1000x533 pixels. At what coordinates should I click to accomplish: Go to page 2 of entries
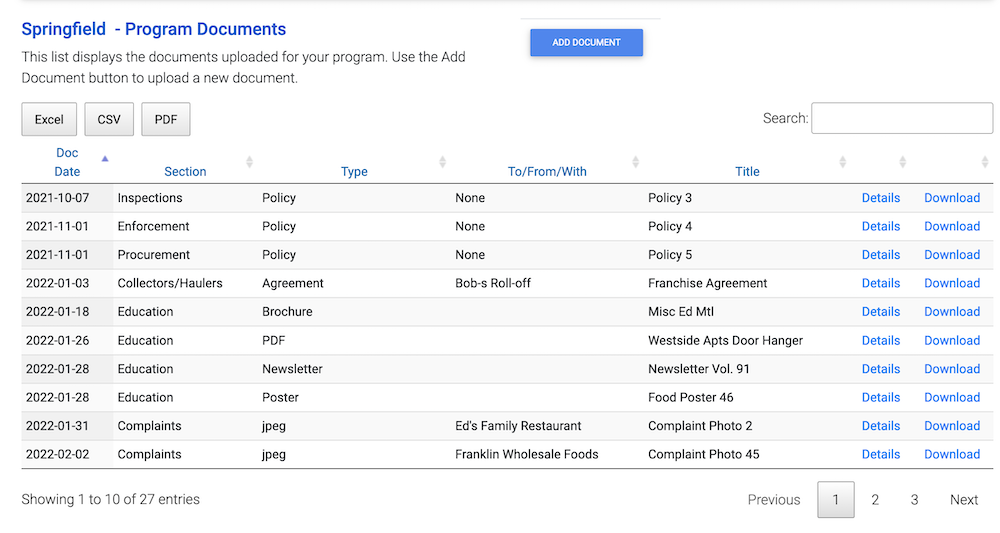tap(874, 500)
